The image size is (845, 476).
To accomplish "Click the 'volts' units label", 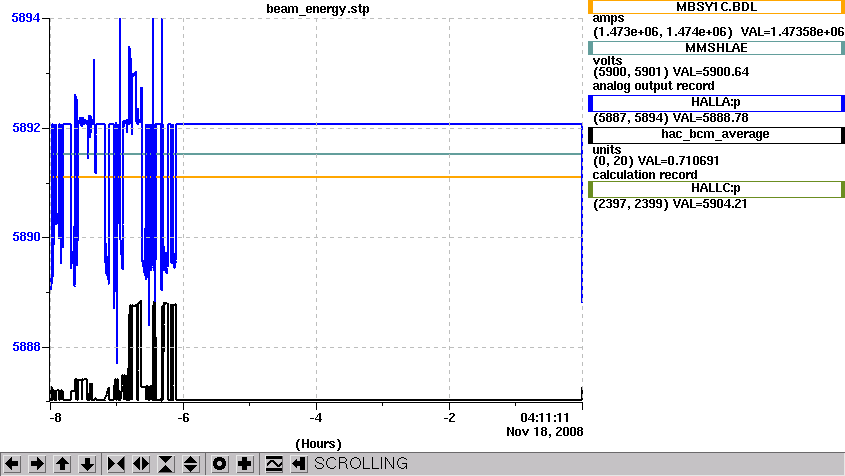I will point(607,61).
